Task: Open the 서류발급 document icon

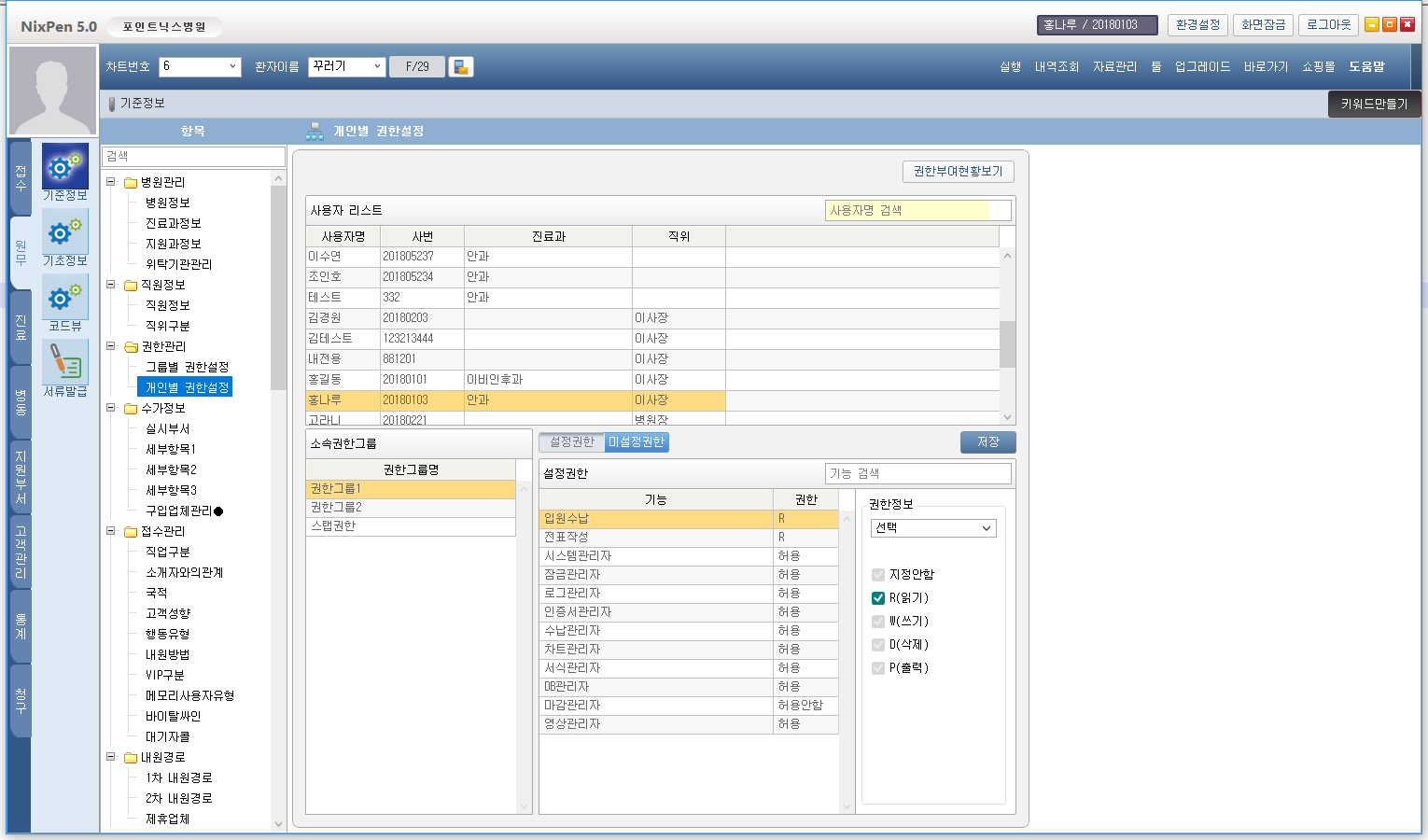Action: point(64,362)
